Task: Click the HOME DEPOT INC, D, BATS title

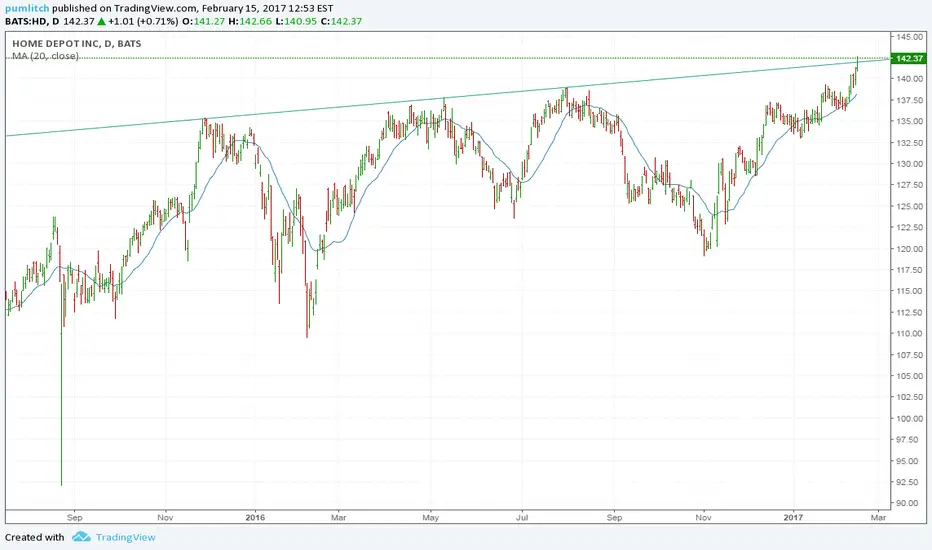Action: tap(77, 43)
